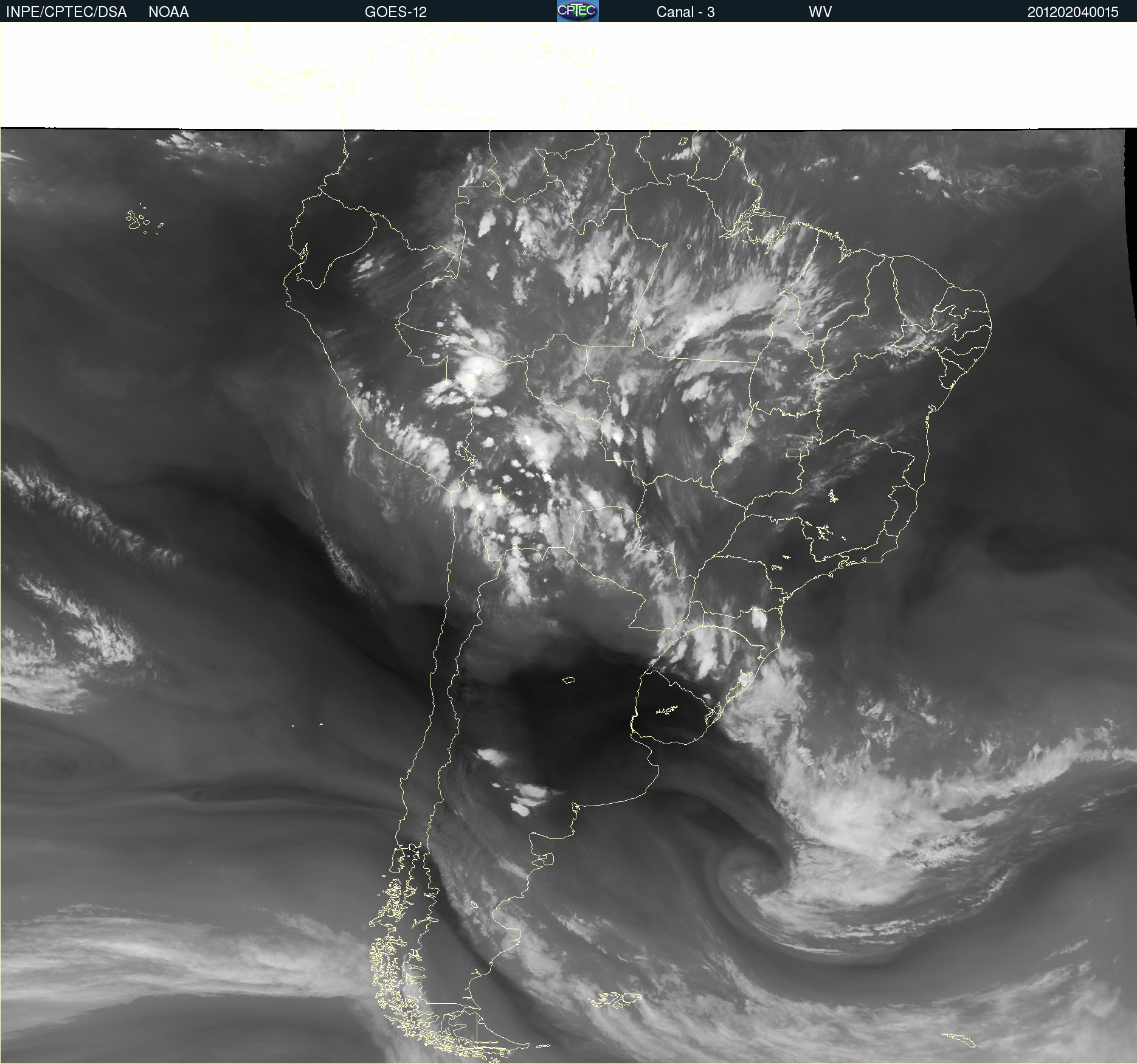The height and width of the screenshot is (1064, 1137).
Task: Click the CPTEC logo in the header
Action: [578, 11]
